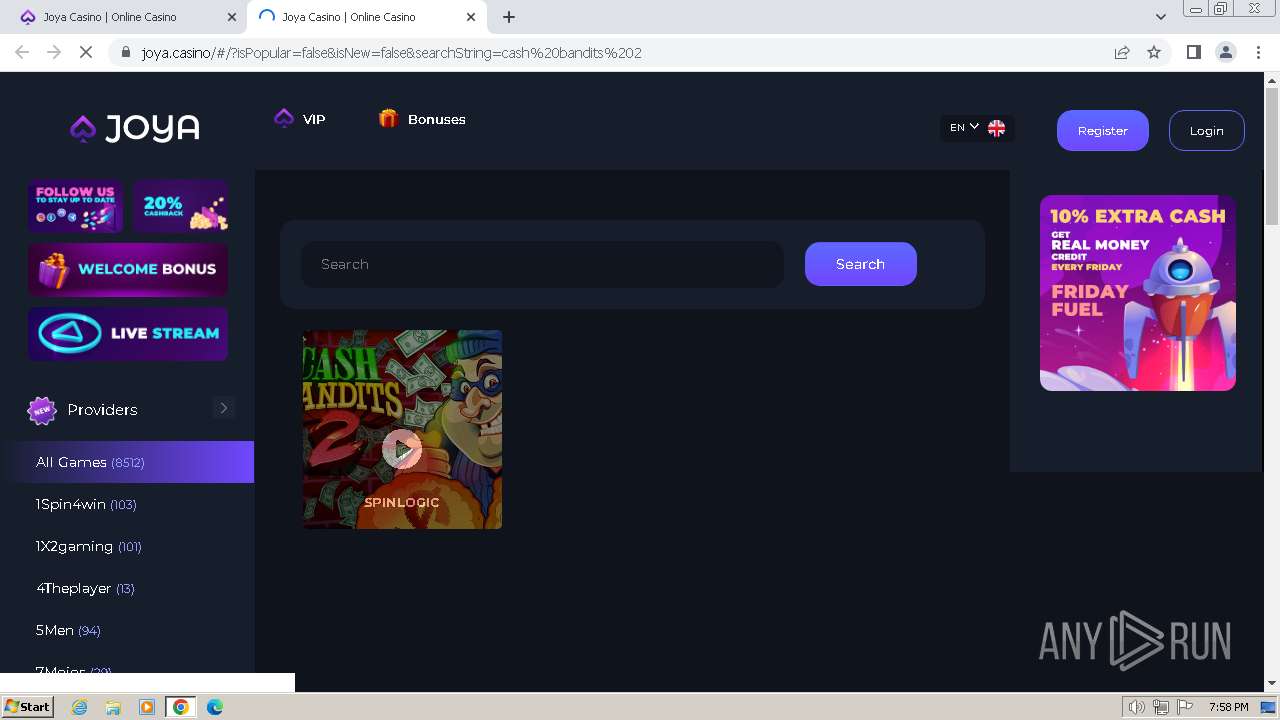Select All Games (8512) category
This screenshot has width=1280, height=720.
click(x=127, y=462)
